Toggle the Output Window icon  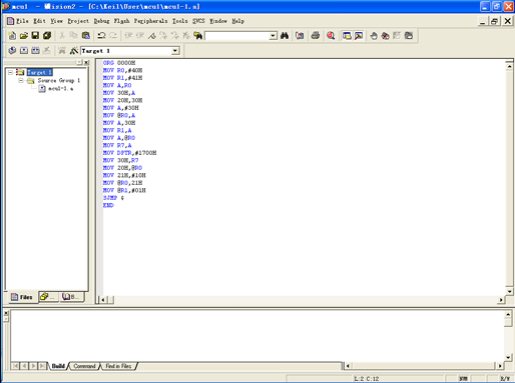pos(359,35)
